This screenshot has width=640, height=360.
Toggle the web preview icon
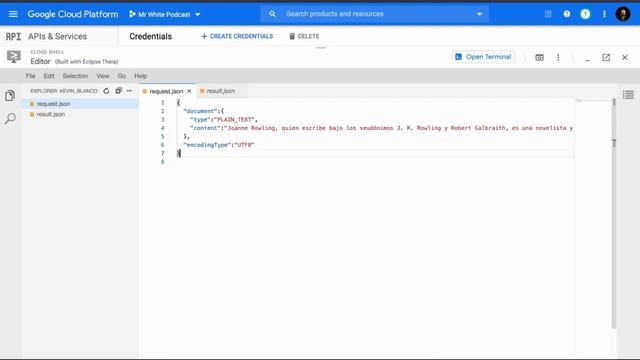(x=539, y=58)
